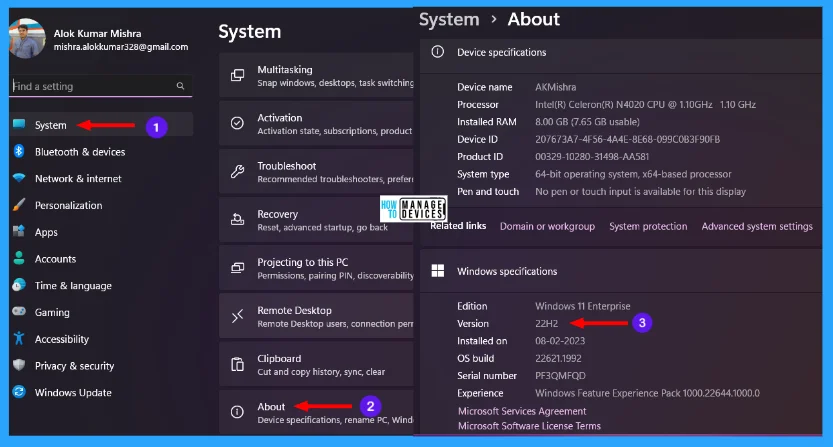Click the user profile picture

[x=28, y=38]
